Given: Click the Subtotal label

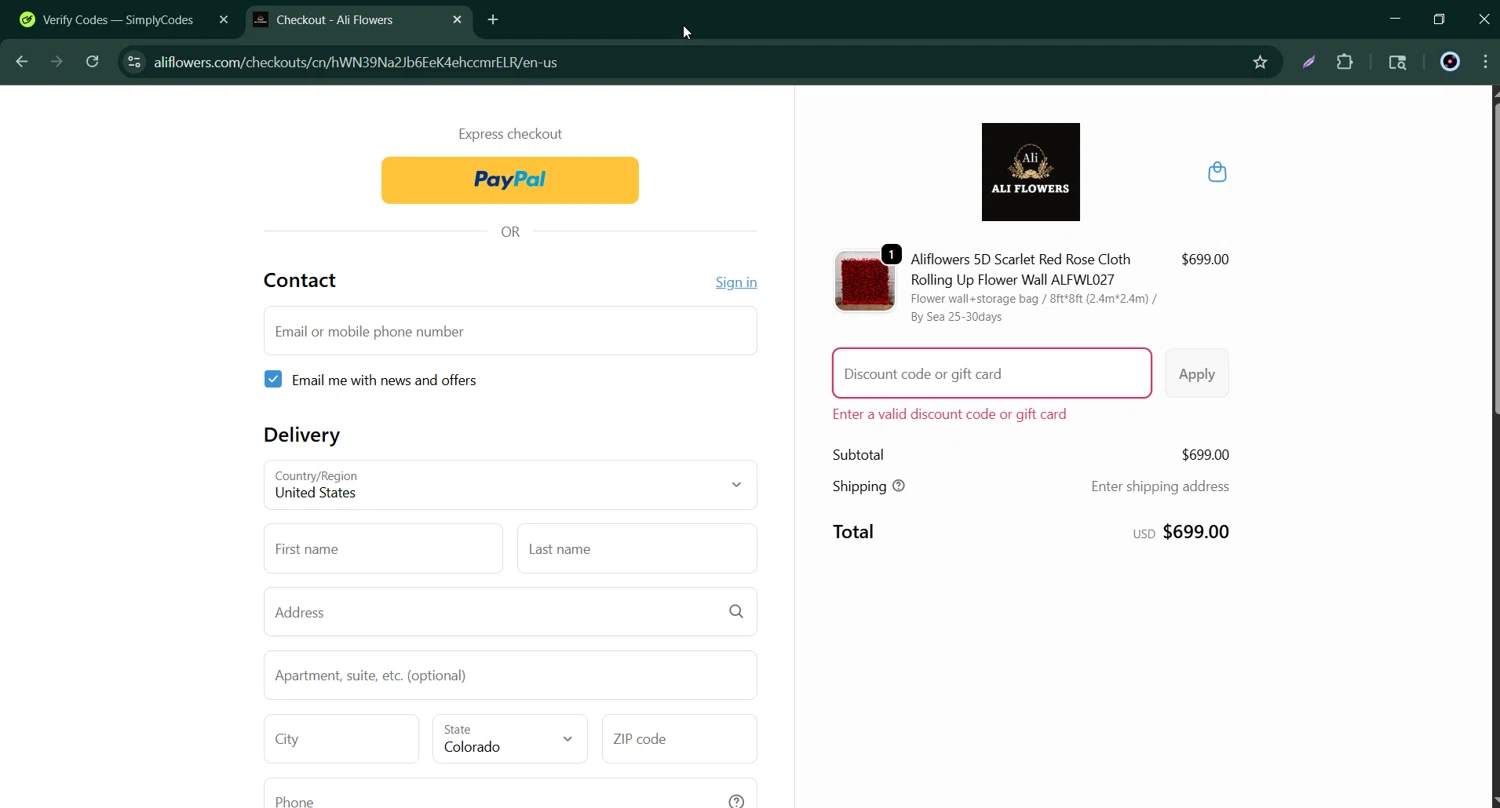Looking at the screenshot, I should [x=858, y=454].
